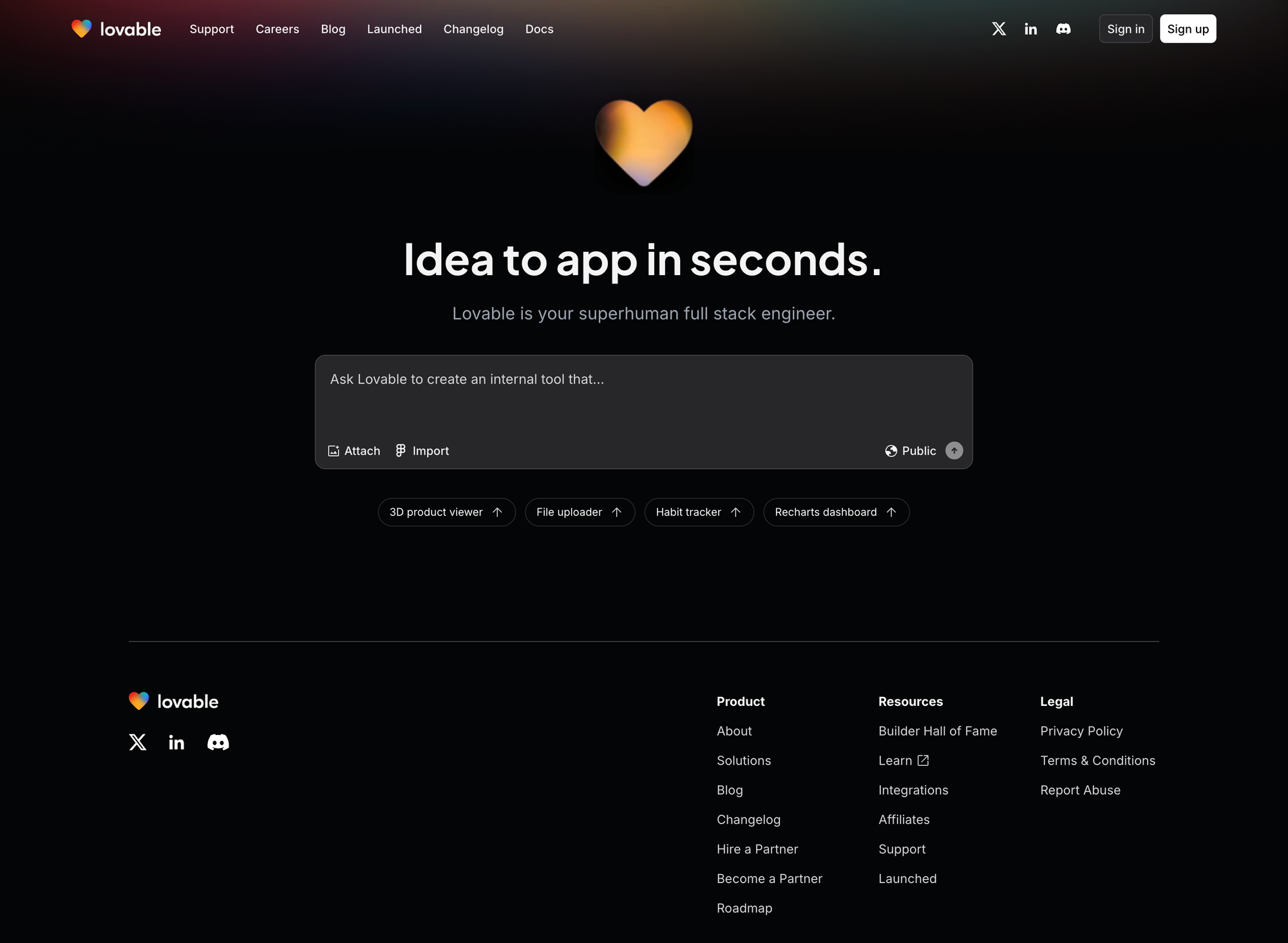Image resolution: width=1288 pixels, height=943 pixels.
Task: Click the send arrow button in prompt box
Action: coord(954,451)
